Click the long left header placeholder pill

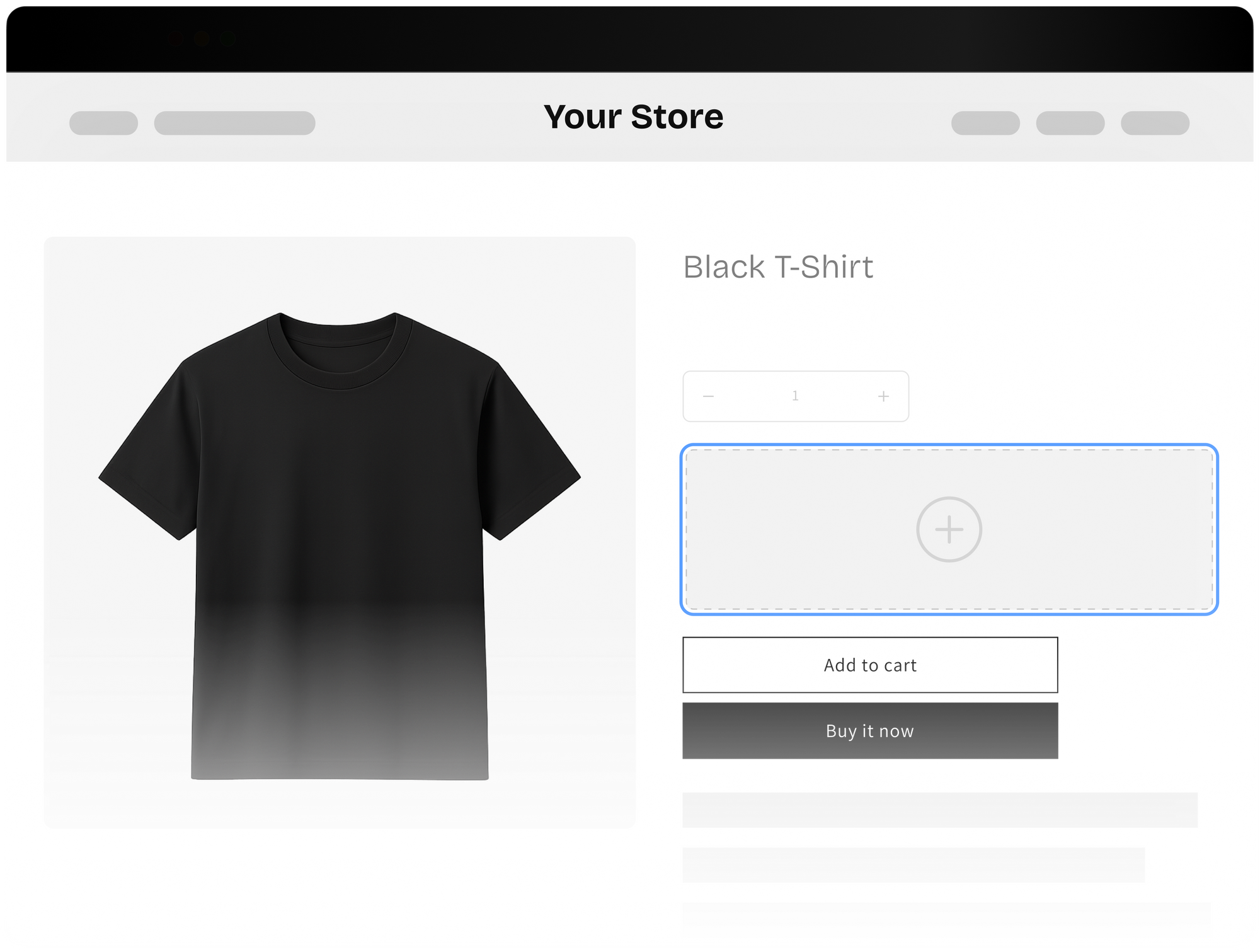pyautogui.click(x=234, y=123)
